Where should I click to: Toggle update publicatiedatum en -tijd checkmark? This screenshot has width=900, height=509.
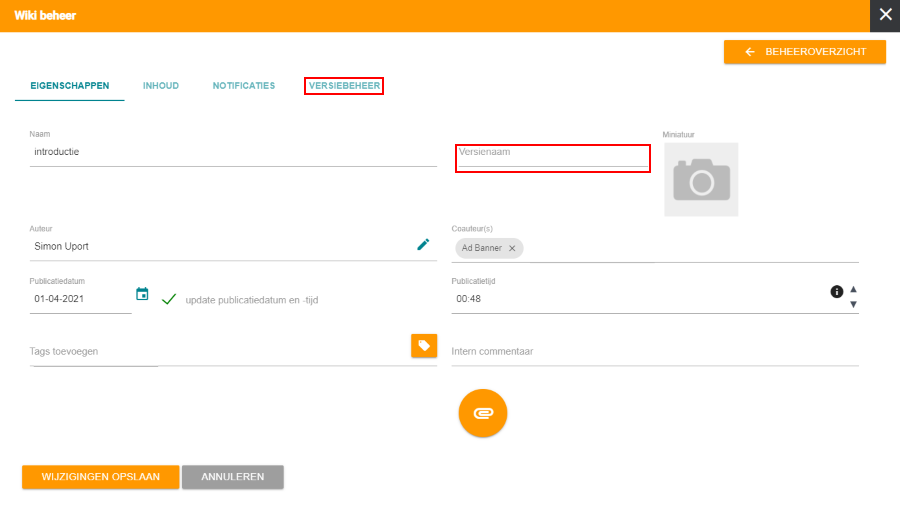[169, 300]
